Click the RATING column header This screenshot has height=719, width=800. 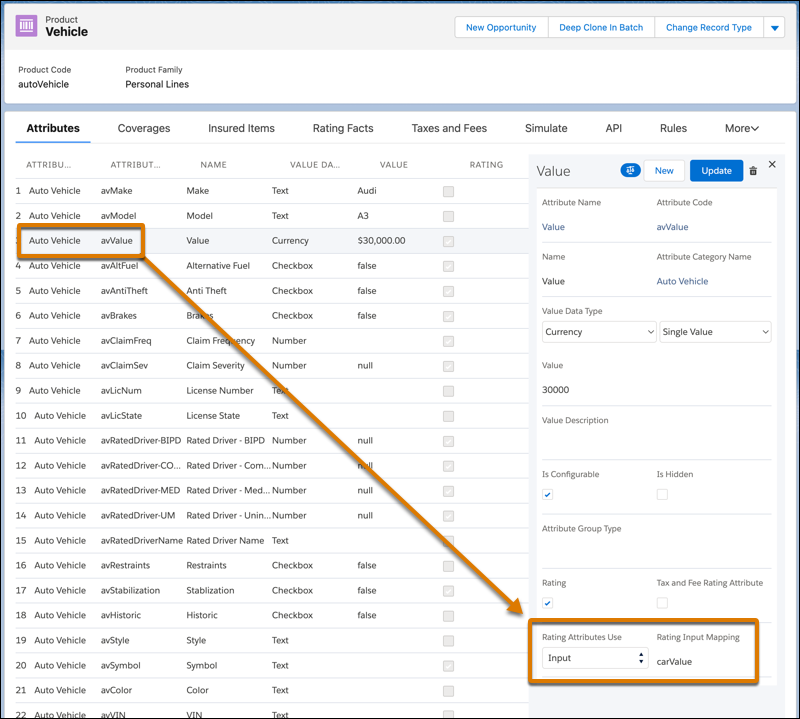486,165
